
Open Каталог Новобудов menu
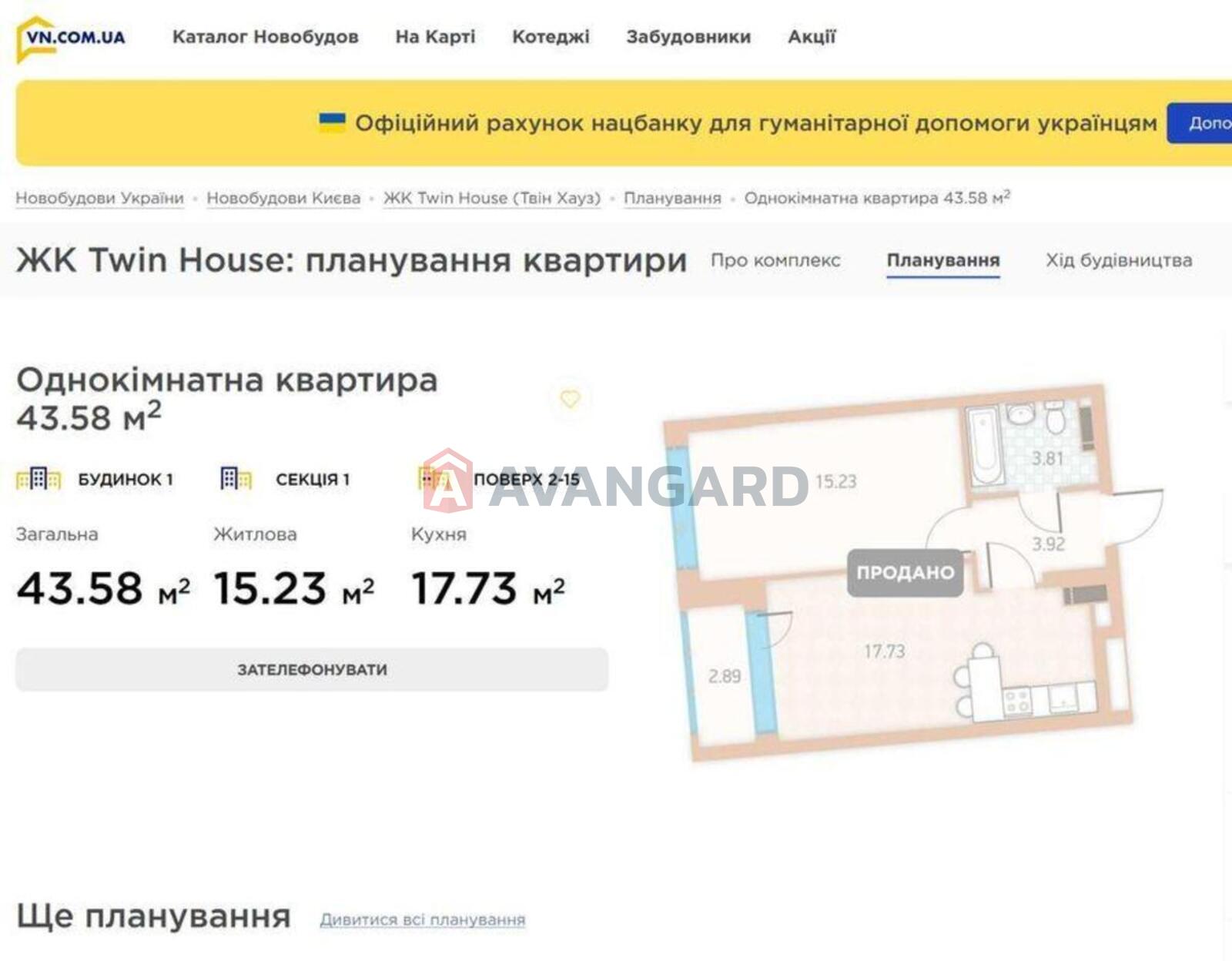(266, 37)
